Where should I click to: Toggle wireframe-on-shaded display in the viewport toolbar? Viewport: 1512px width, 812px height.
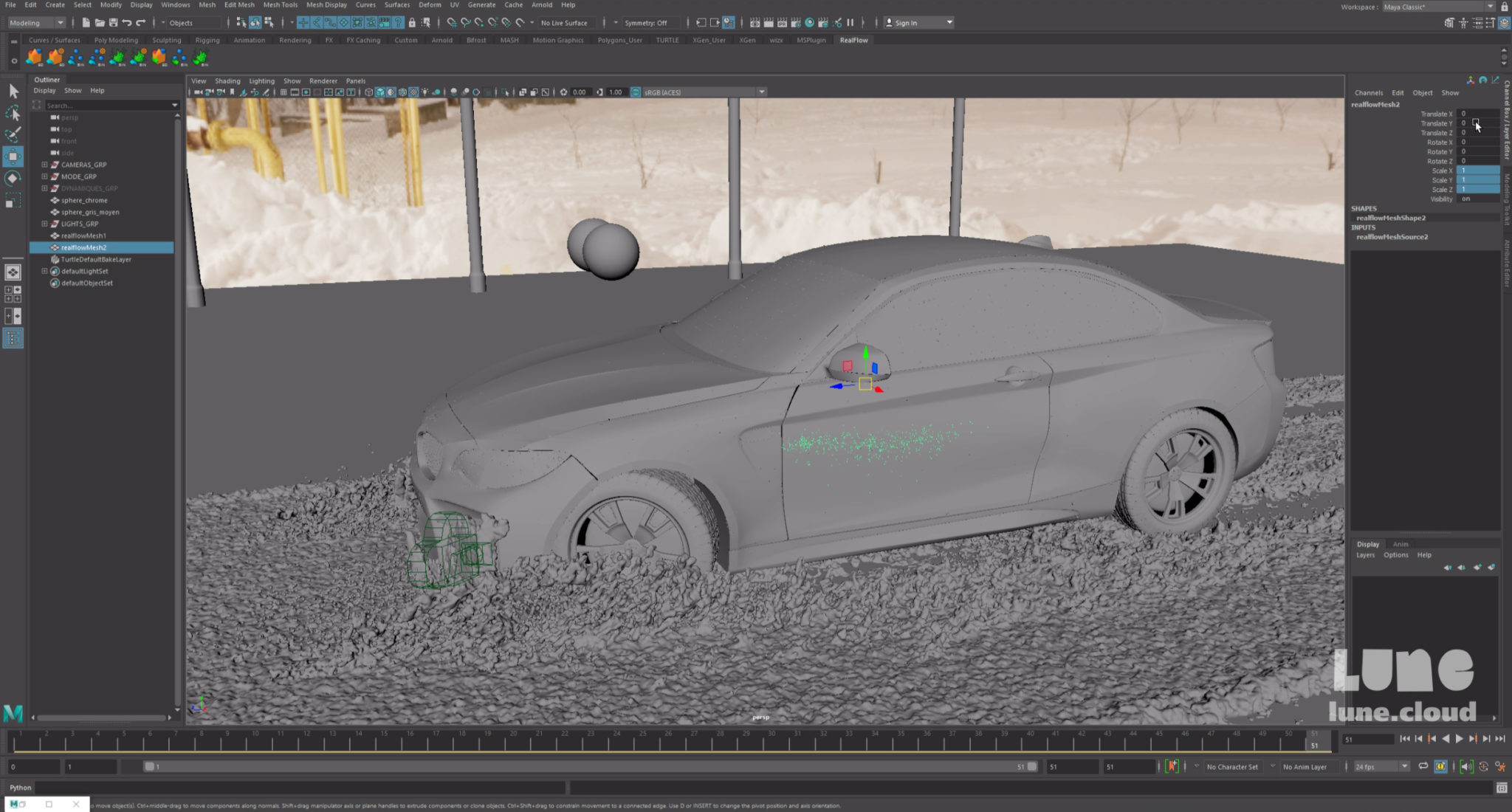click(x=403, y=92)
